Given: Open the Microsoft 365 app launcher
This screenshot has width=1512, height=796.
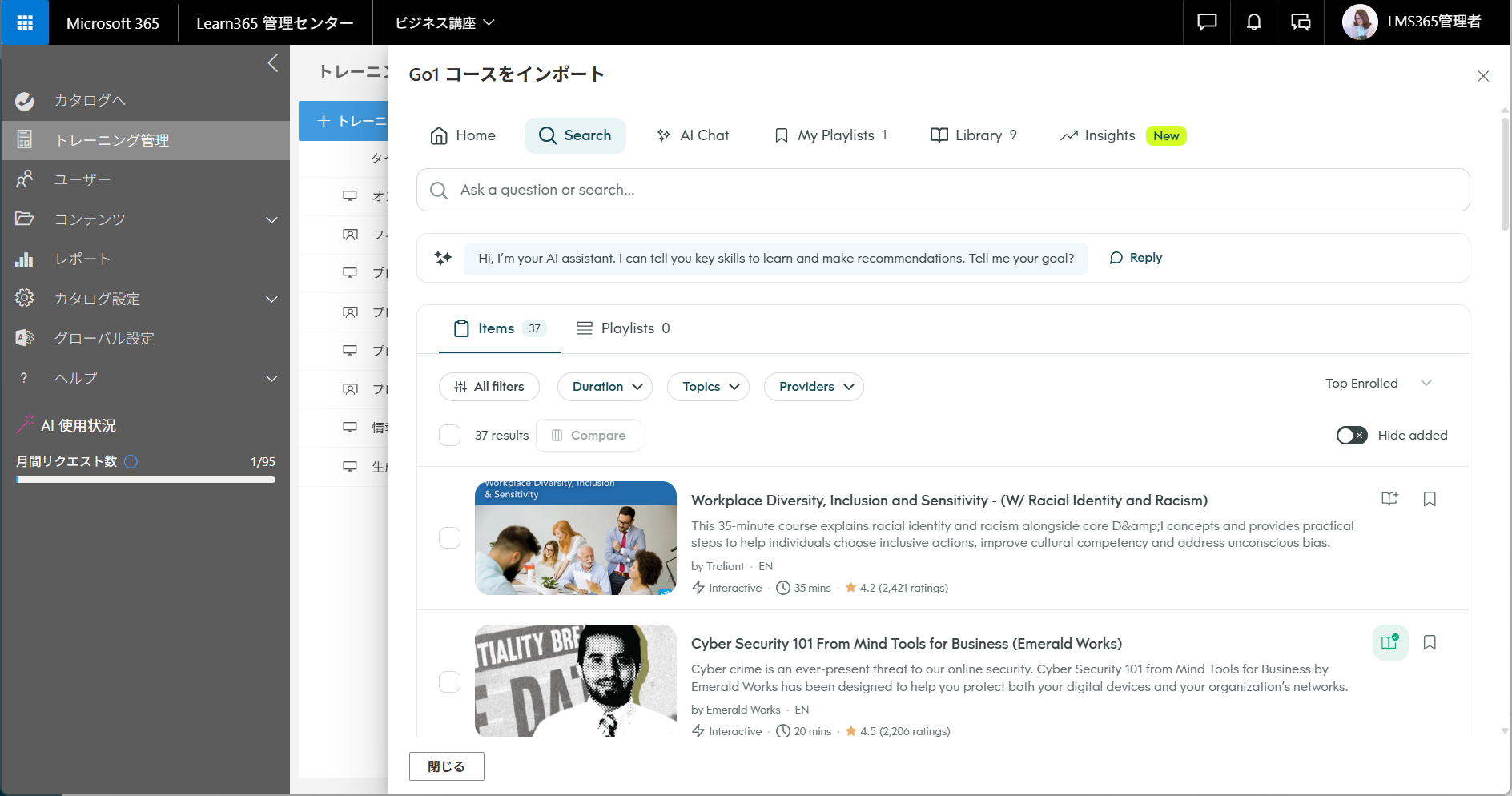Looking at the screenshot, I should click(x=25, y=22).
